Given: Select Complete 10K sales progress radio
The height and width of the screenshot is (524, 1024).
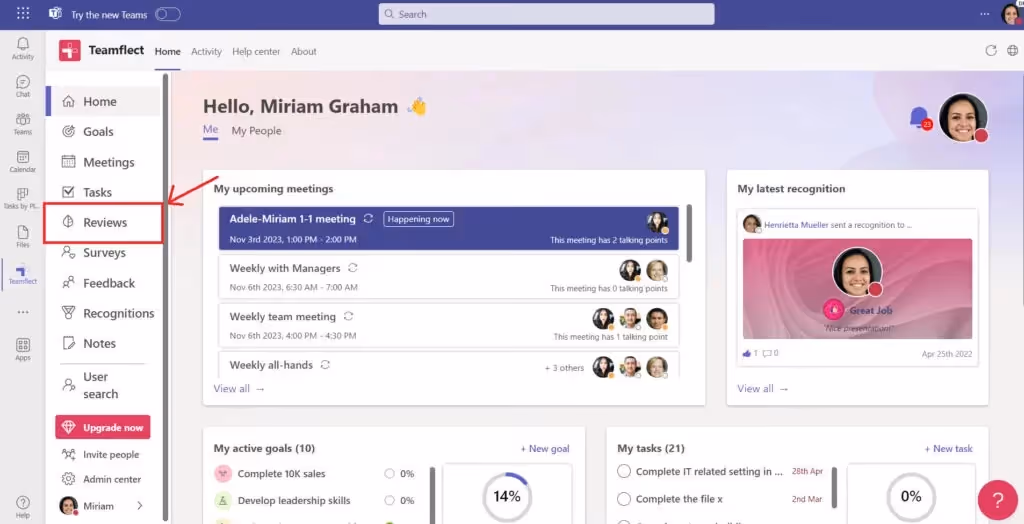Looking at the screenshot, I should (x=390, y=474).
